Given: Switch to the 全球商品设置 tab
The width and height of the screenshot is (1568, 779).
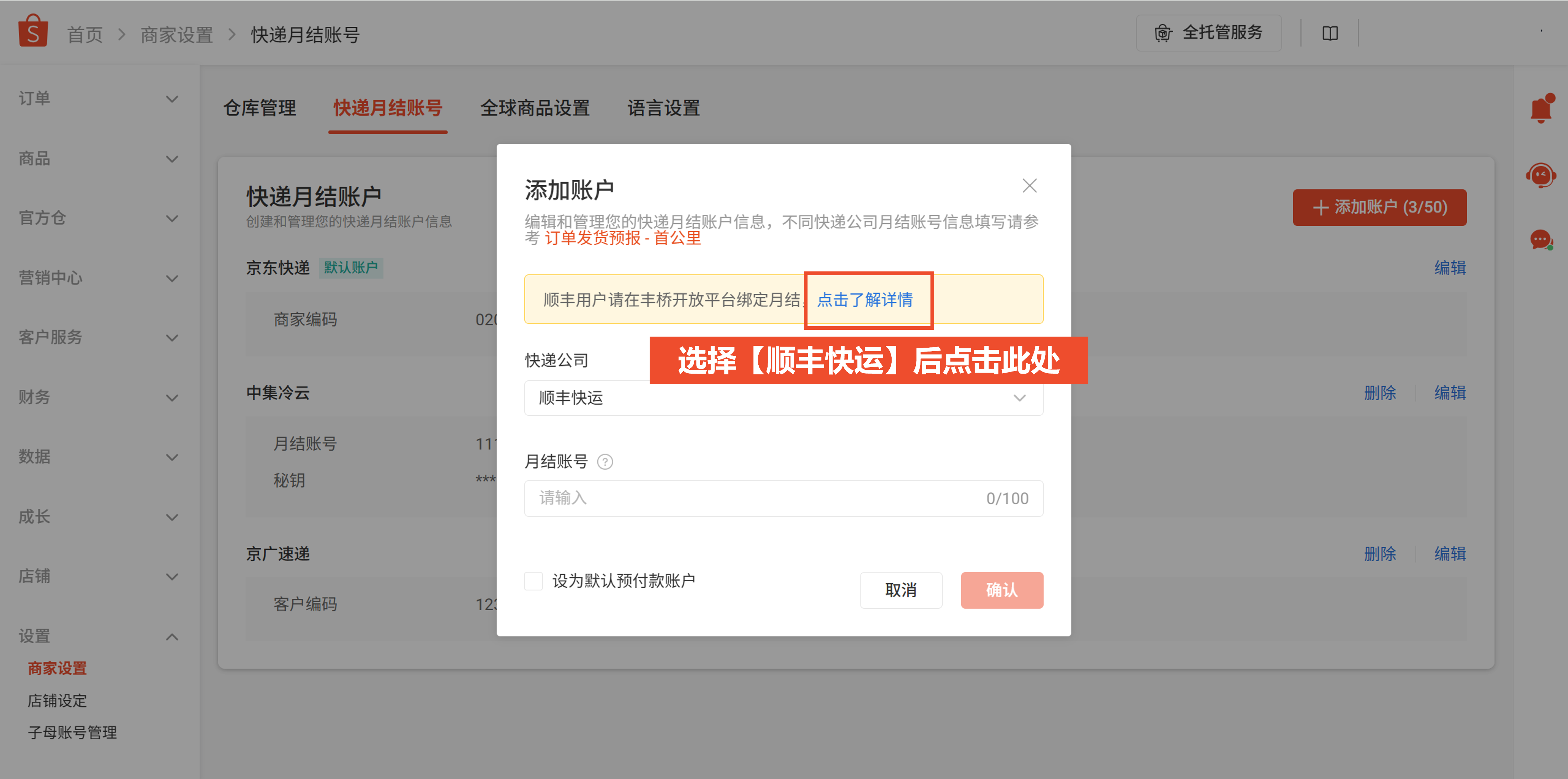Looking at the screenshot, I should click(x=535, y=108).
